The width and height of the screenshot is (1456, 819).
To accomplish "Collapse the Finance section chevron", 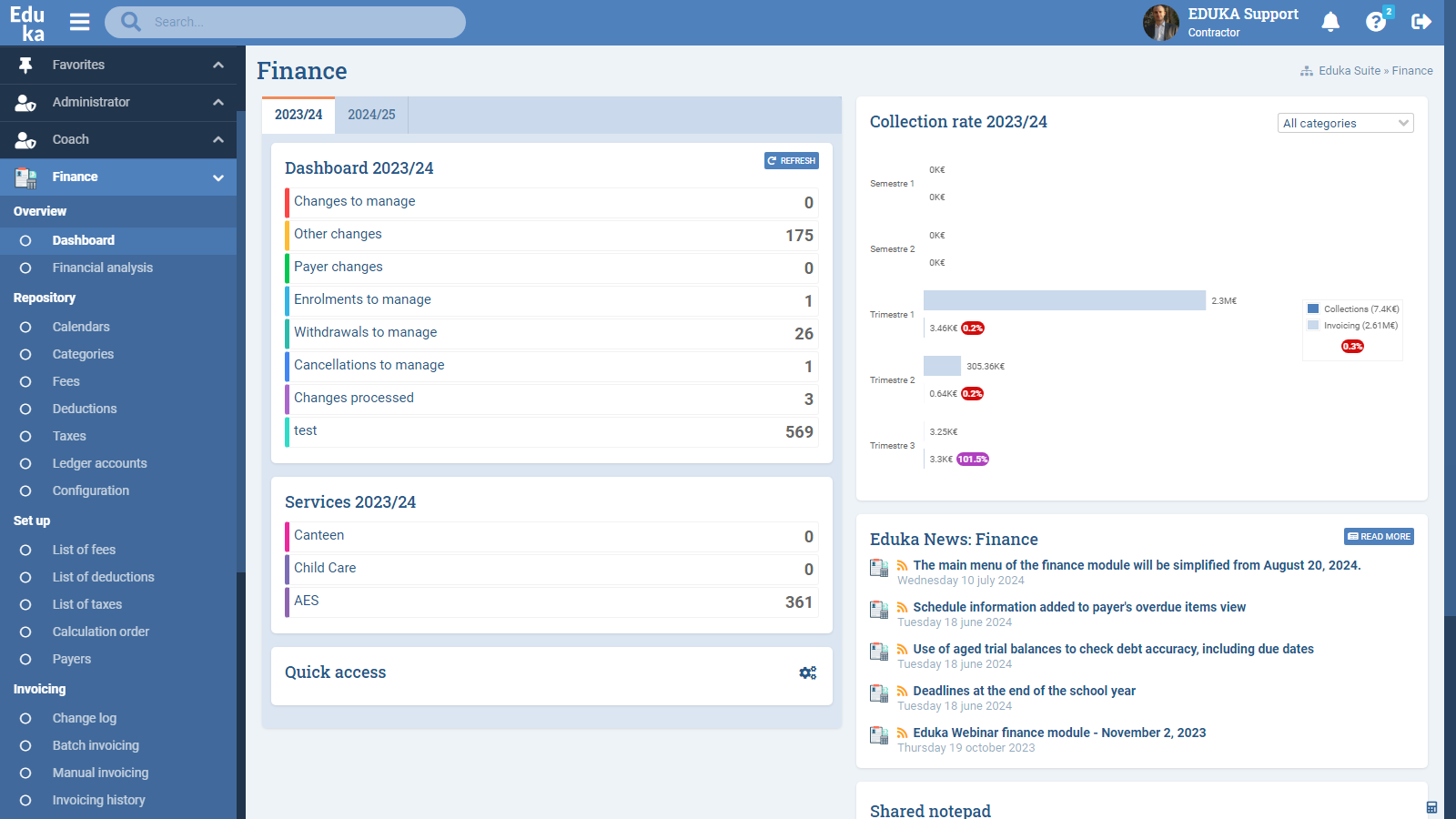I will click(x=217, y=177).
